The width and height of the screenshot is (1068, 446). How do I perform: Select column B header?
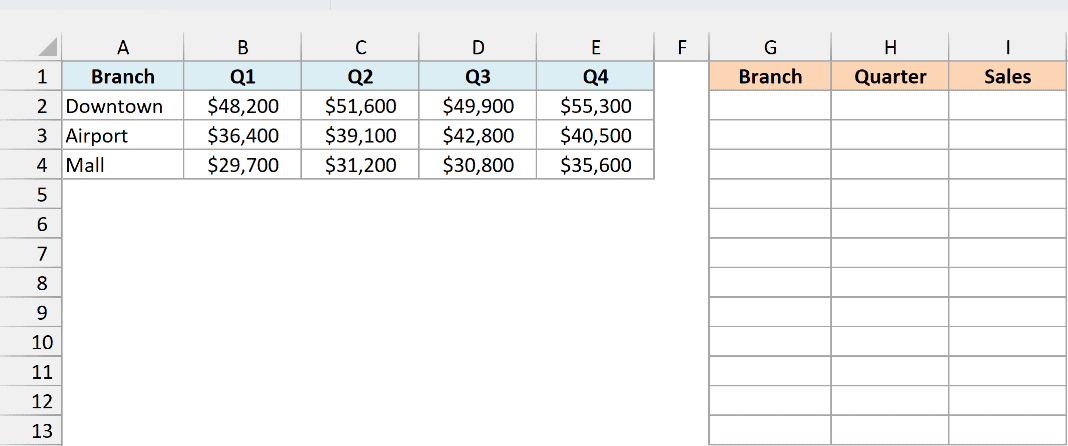click(x=242, y=47)
